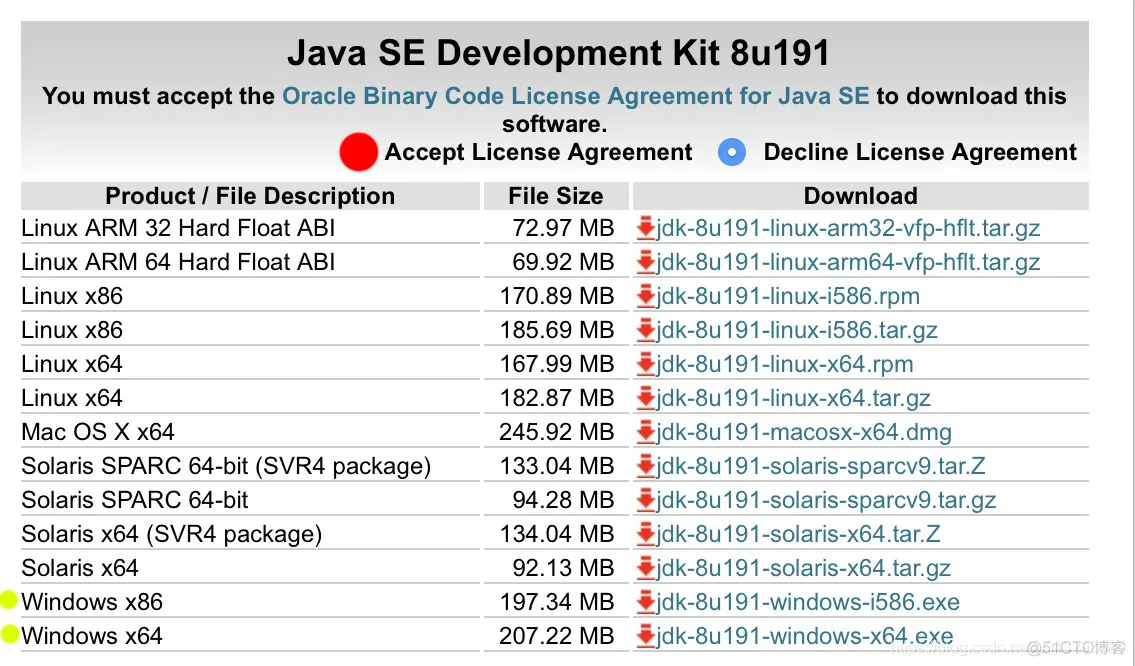Click the 170.89 MB file size cell
Viewport: 1135px width, 666px height.
[557, 296]
